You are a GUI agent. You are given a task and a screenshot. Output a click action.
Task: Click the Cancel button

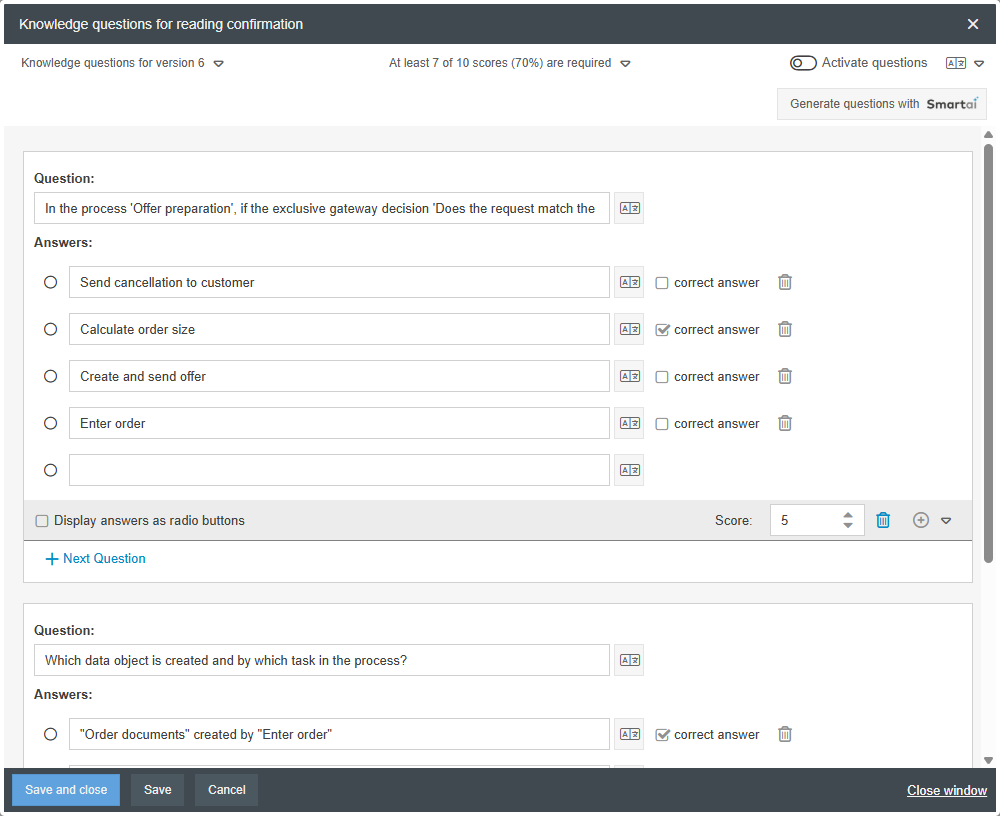click(x=226, y=790)
